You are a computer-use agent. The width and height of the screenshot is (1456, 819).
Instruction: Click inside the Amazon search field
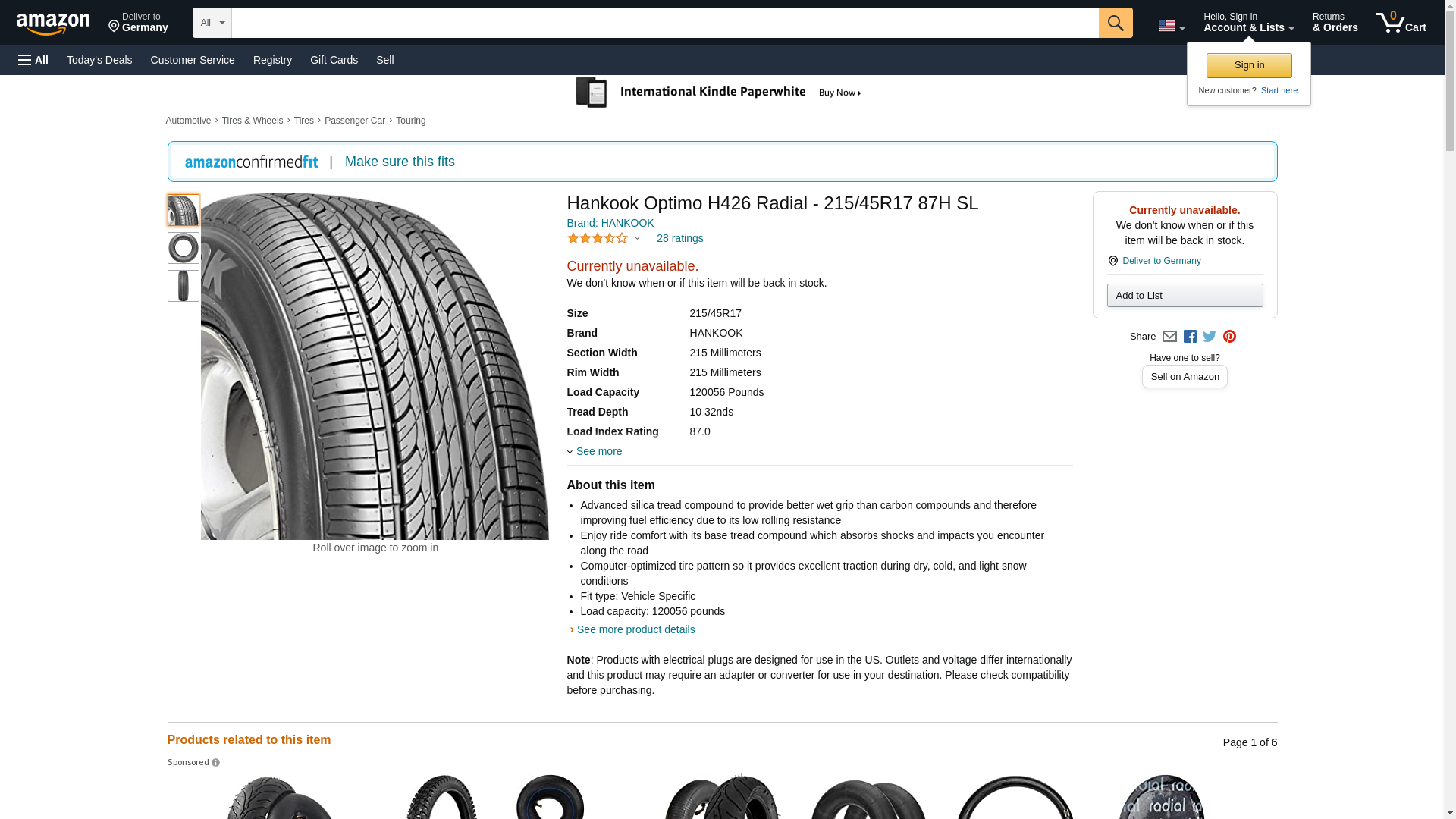(665, 23)
